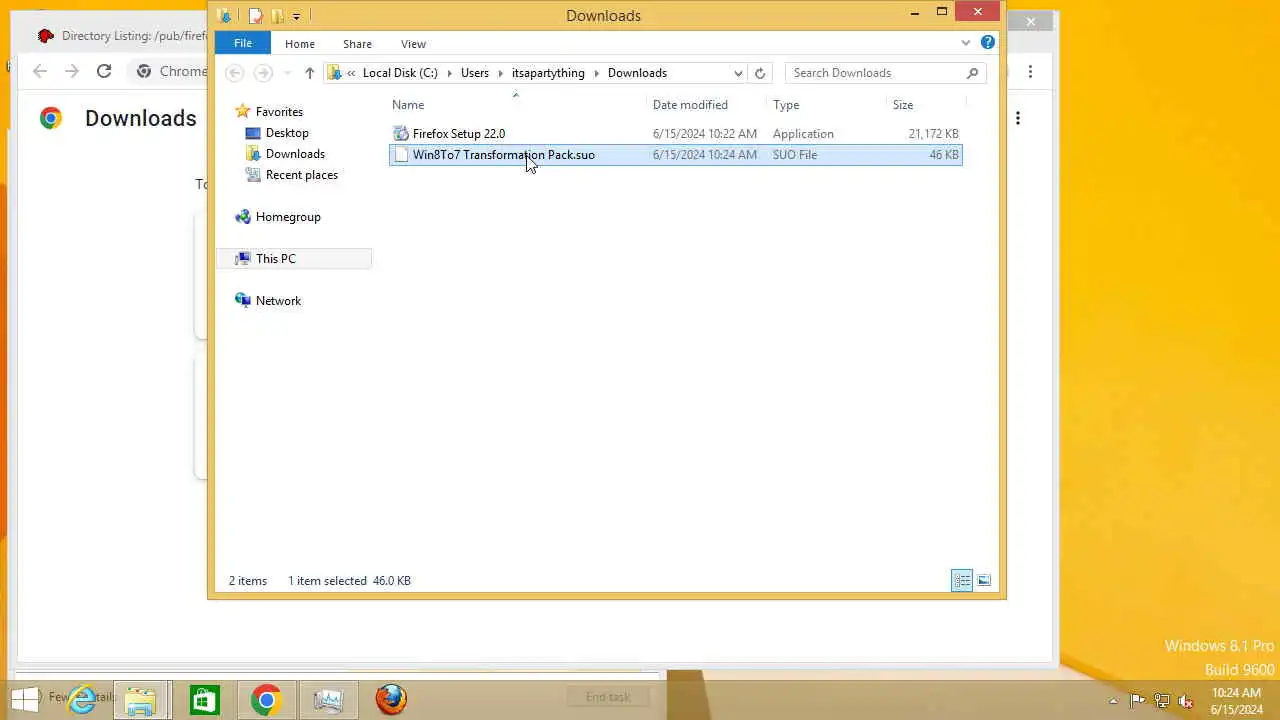The height and width of the screenshot is (720, 1280).
Task: Click the Win8To7 .suo file icon
Action: (401, 155)
